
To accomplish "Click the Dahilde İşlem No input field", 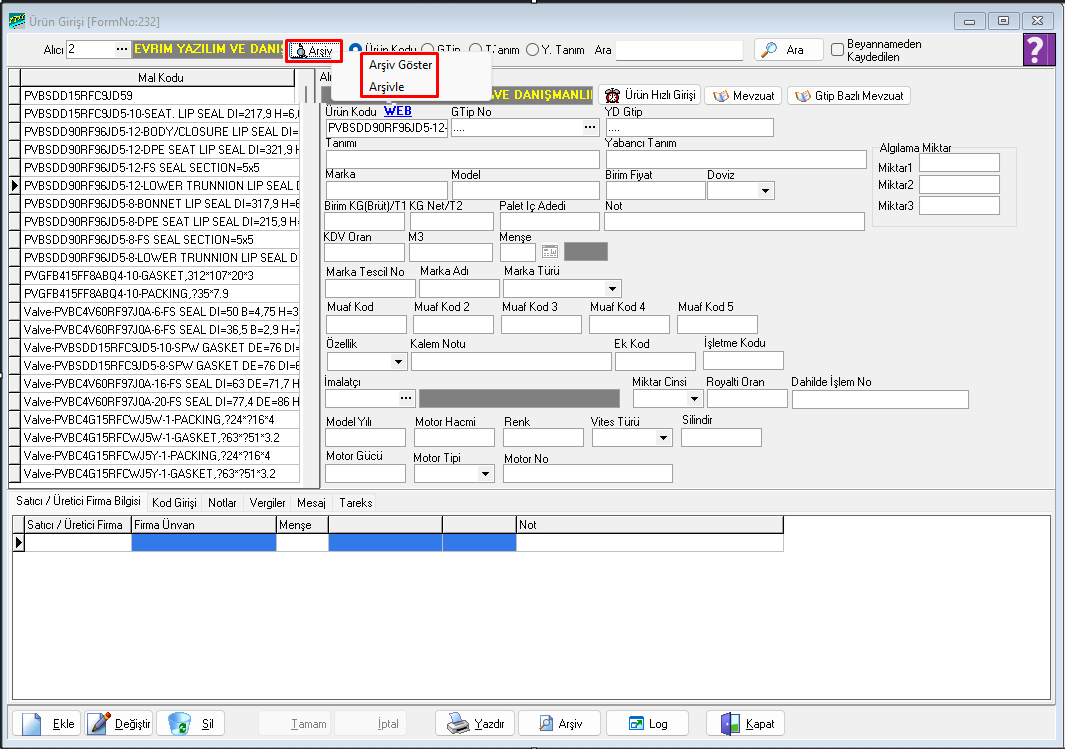I will 880,399.
